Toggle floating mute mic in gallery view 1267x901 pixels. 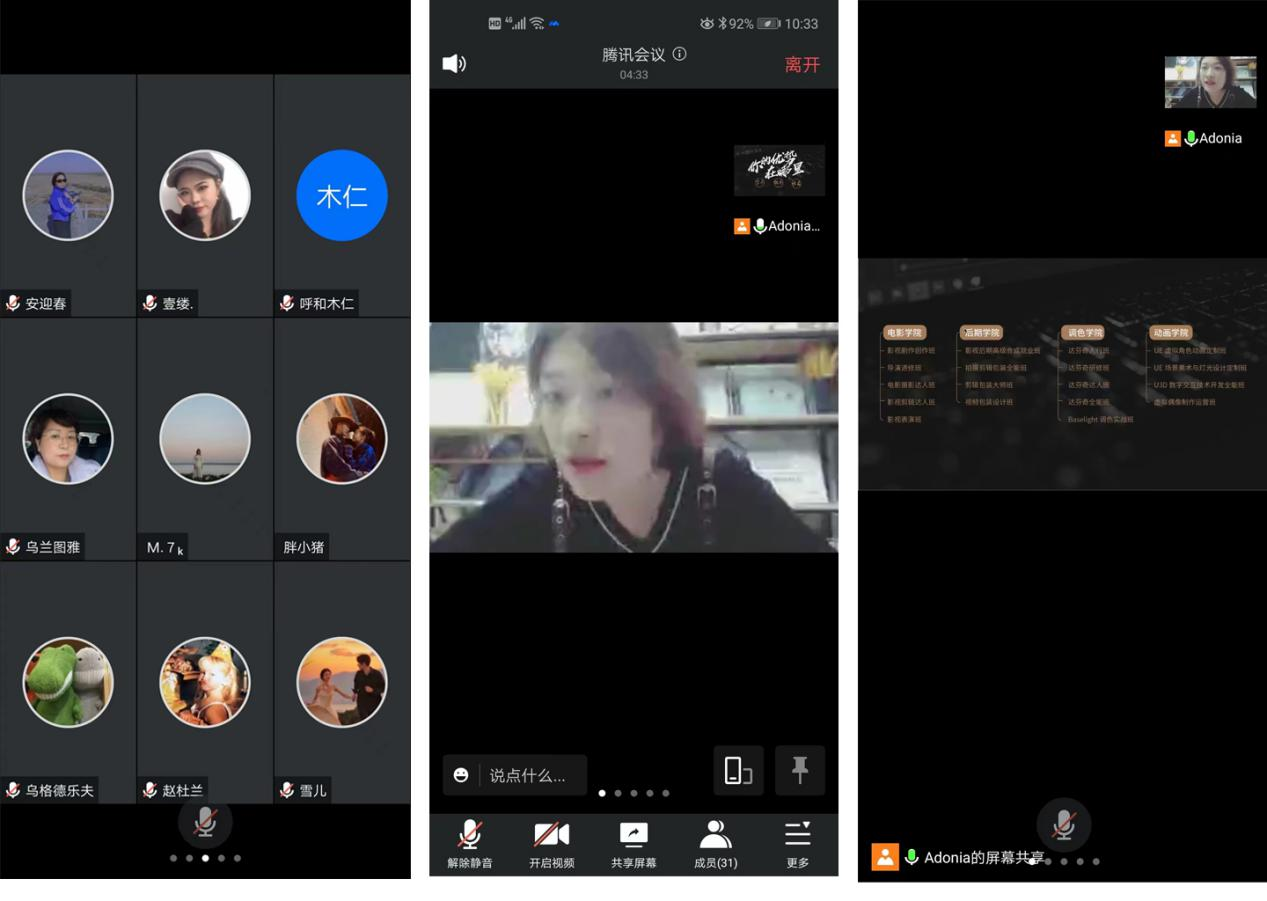(205, 822)
